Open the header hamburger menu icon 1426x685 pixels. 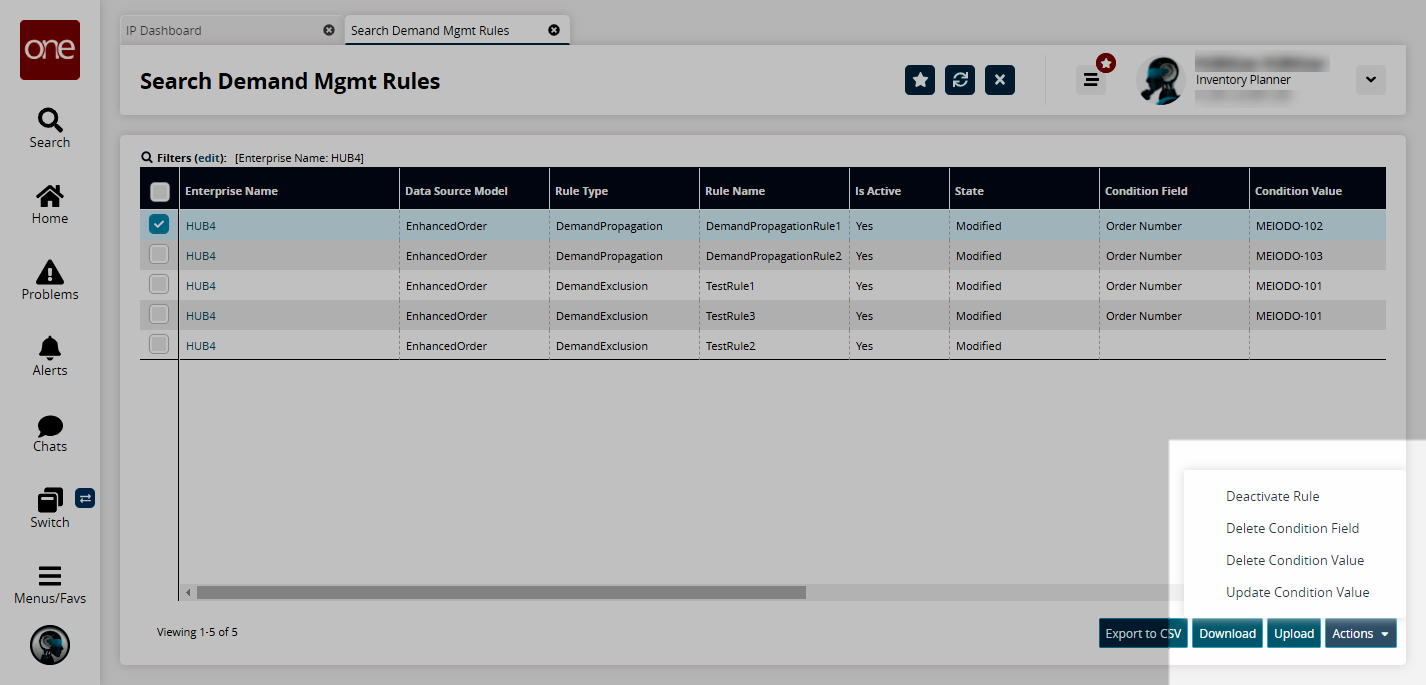pyautogui.click(x=1091, y=80)
